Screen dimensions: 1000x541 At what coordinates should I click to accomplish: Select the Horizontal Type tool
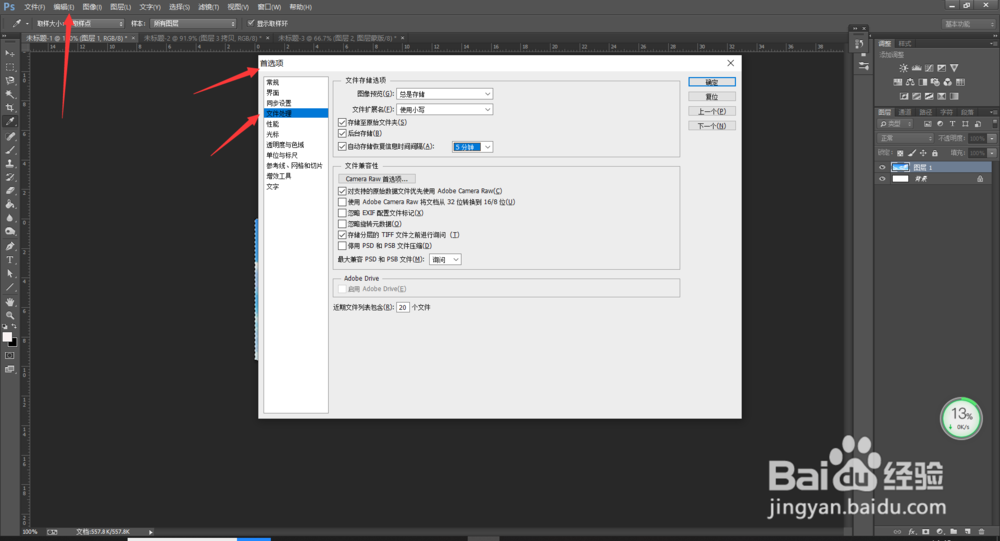click(10, 260)
